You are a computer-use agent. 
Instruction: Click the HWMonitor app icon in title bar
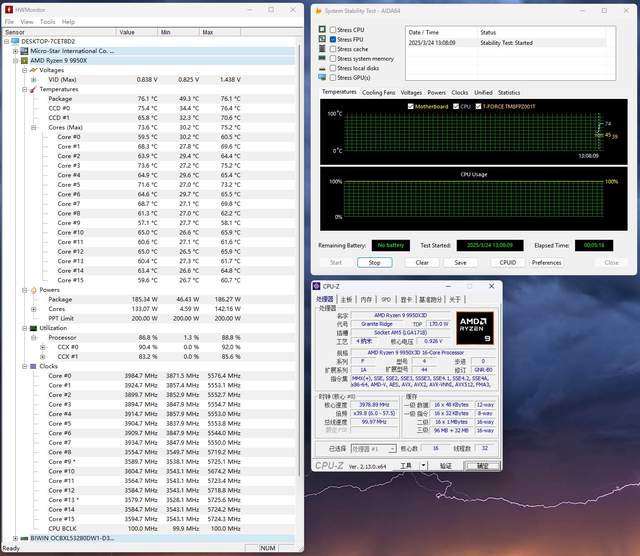9,9
